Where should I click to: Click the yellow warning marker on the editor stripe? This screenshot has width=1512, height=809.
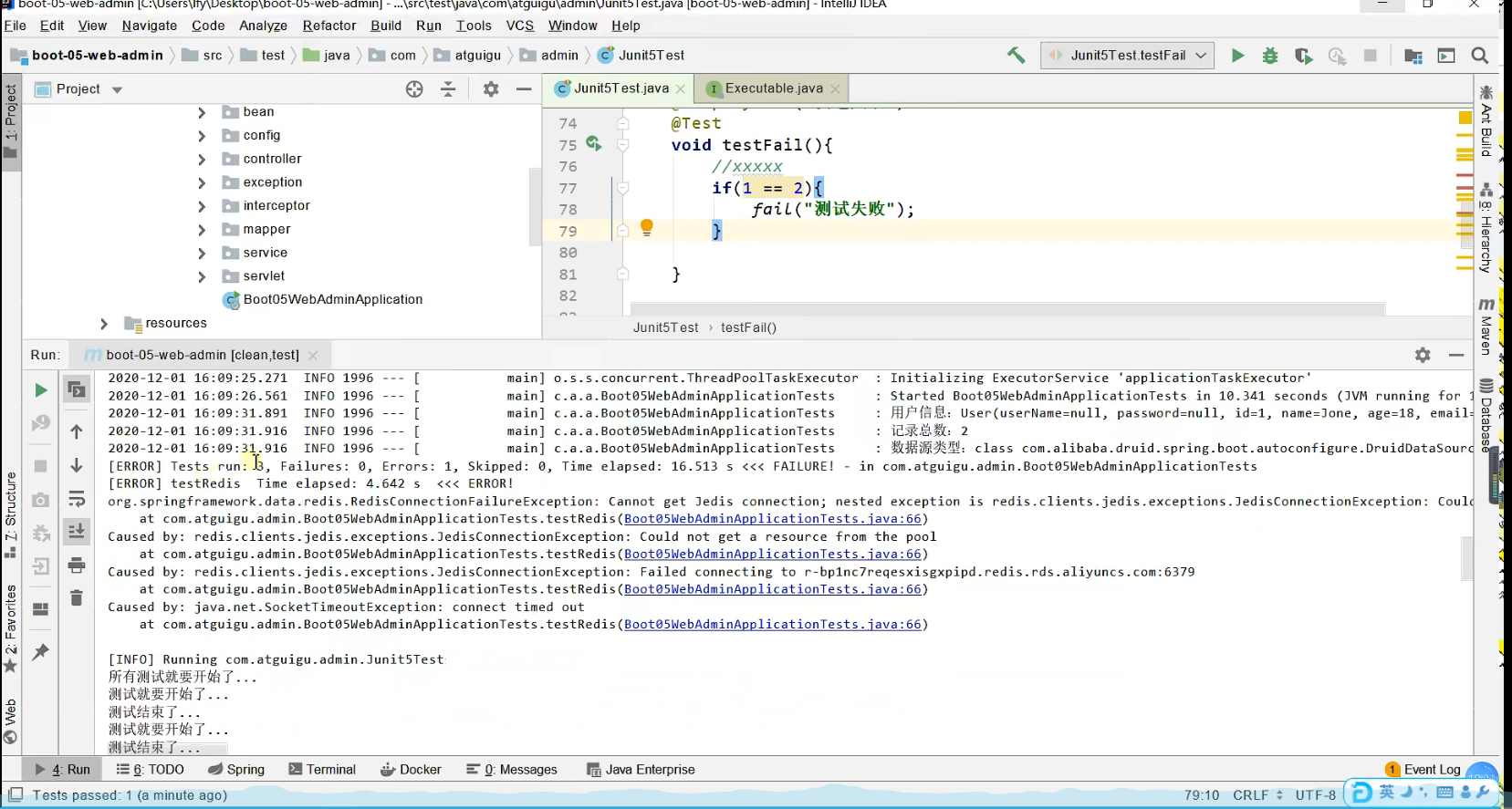click(x=1465, y=118)
